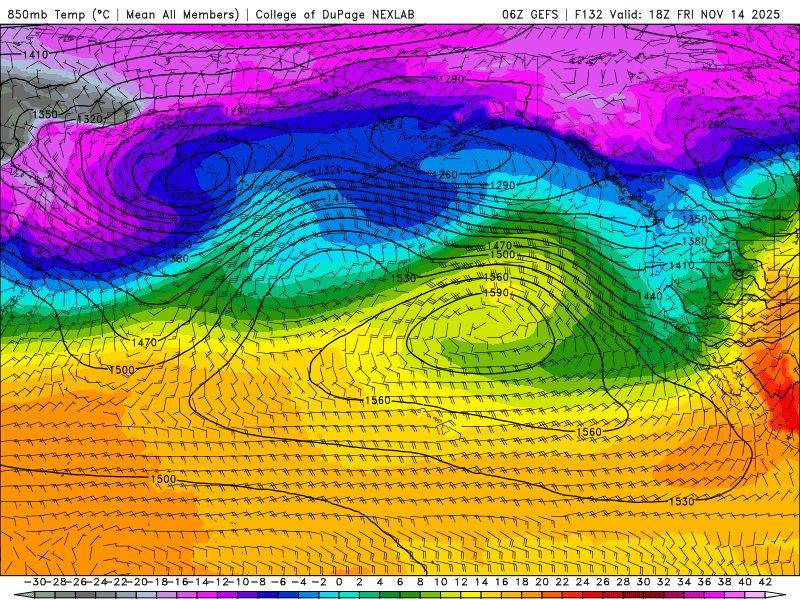Click the 34 value on the color scale
Image resolution: width=800 pixels, height=600 pixels.
click(x=684, y=582)
